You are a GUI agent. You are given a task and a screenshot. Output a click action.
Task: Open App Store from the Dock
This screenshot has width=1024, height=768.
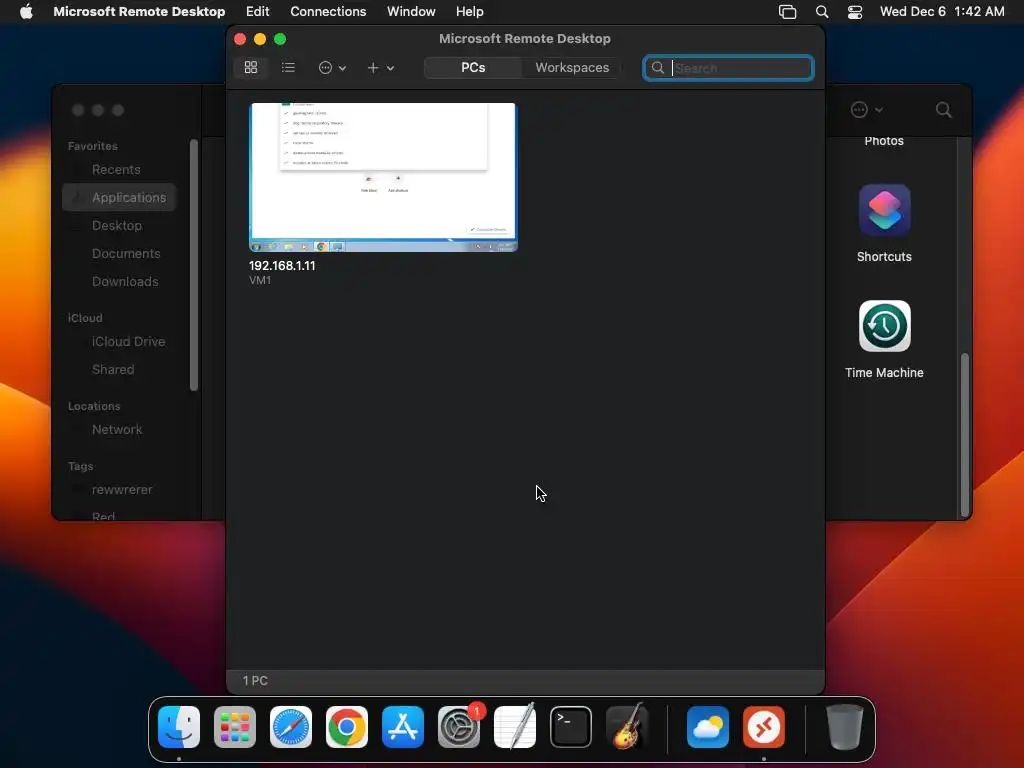tap(403, 727)
